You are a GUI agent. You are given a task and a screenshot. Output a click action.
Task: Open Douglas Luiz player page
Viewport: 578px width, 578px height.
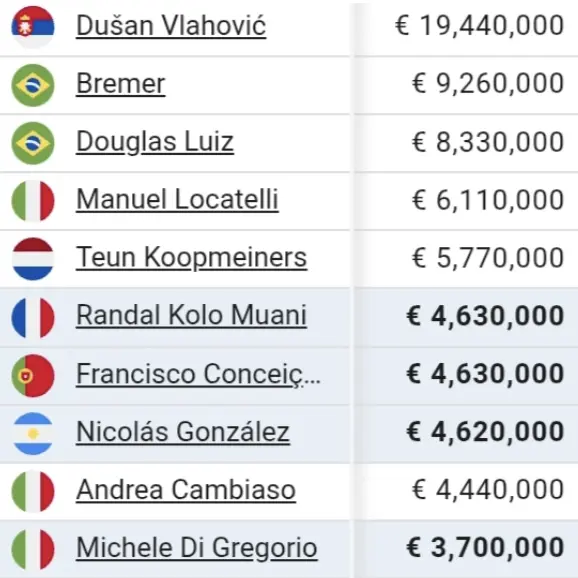point(155,142)
